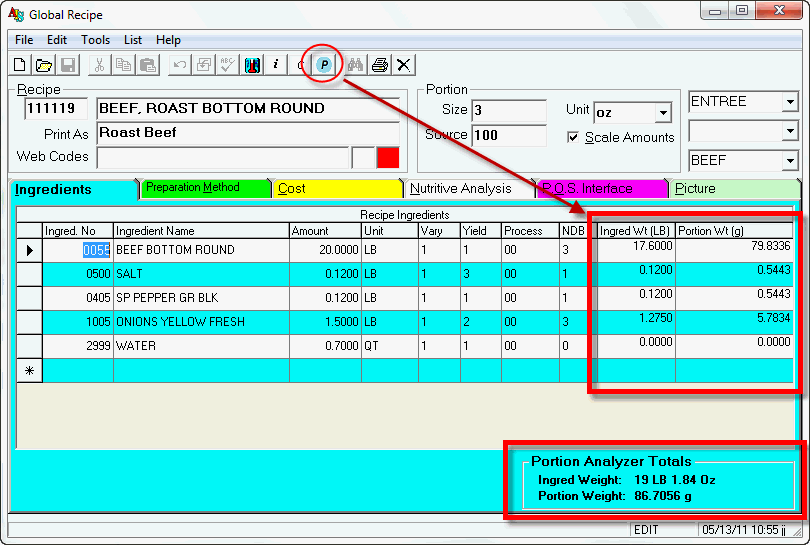Open the Edit menu

57,40
